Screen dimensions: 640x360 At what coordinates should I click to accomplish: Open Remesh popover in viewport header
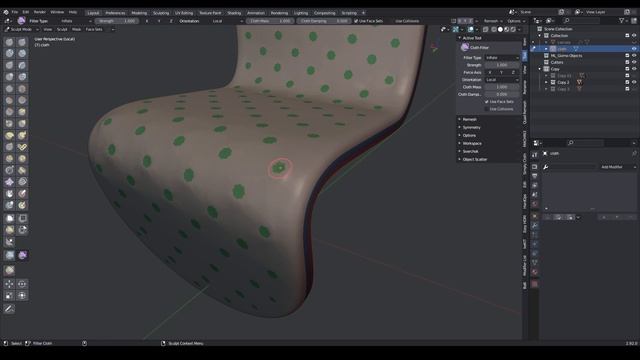(x=493, y=21)
